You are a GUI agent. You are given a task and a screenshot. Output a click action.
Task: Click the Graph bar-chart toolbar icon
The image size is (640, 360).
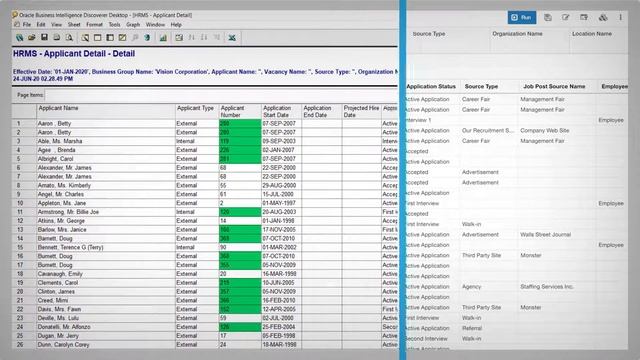(x=163, y=38)
